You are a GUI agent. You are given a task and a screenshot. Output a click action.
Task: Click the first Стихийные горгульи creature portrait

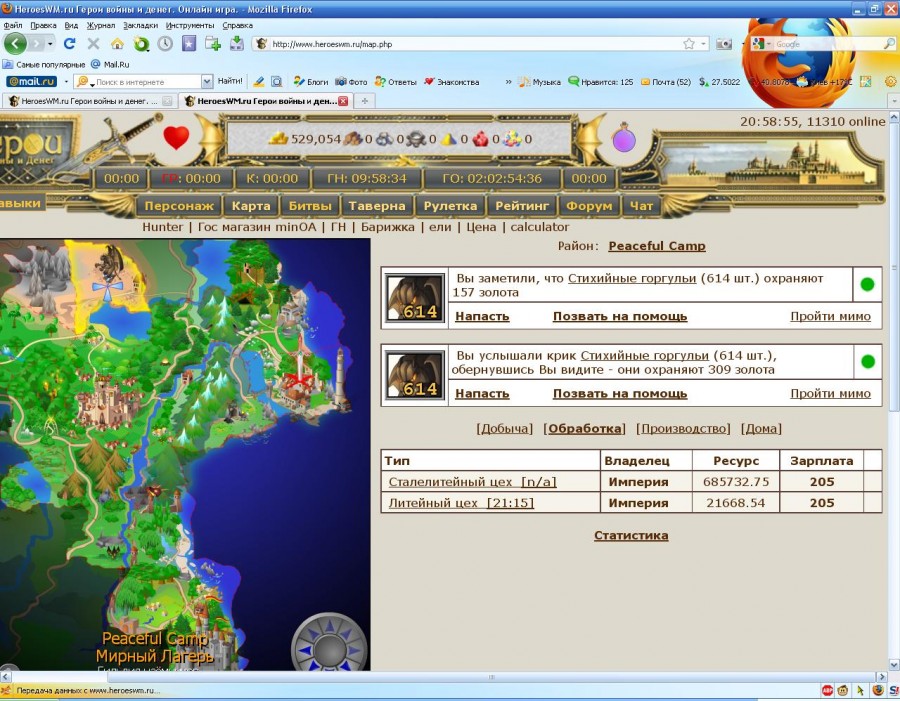click(415, 297)
